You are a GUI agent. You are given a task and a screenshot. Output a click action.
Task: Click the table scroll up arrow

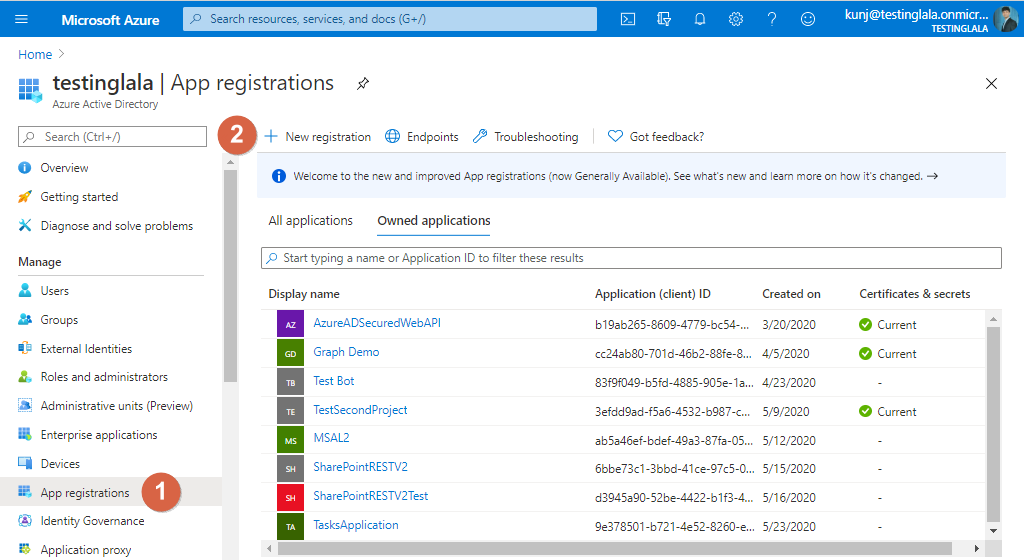point(993,319)
